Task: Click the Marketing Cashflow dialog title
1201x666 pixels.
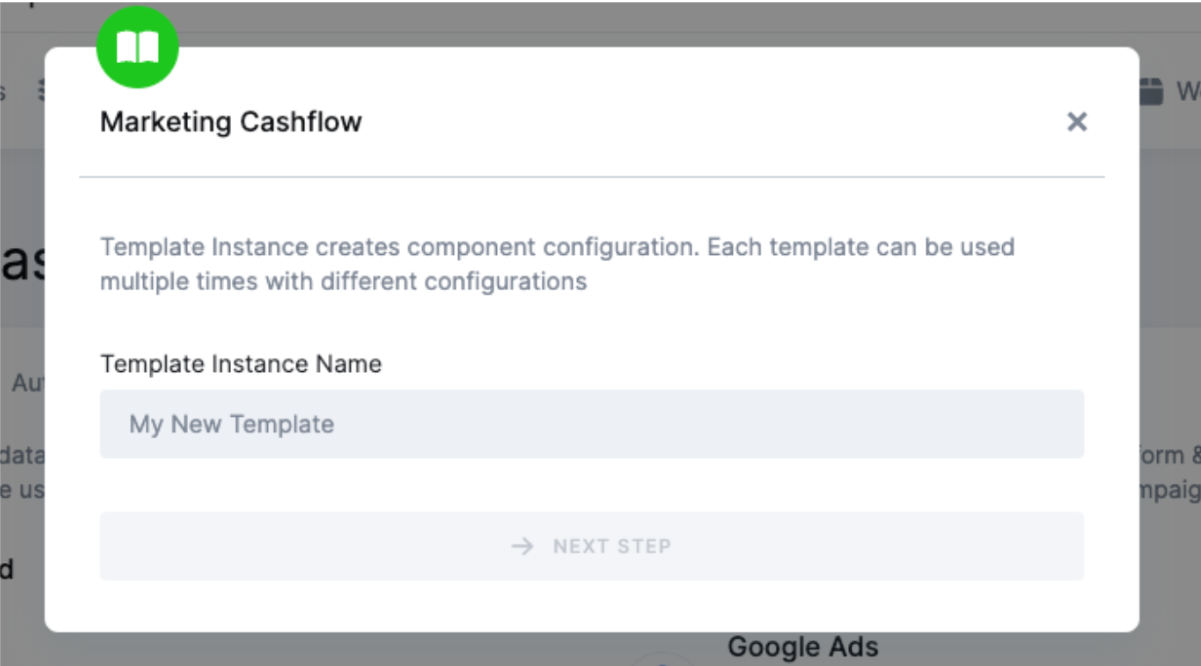Action: click(231, 122)
